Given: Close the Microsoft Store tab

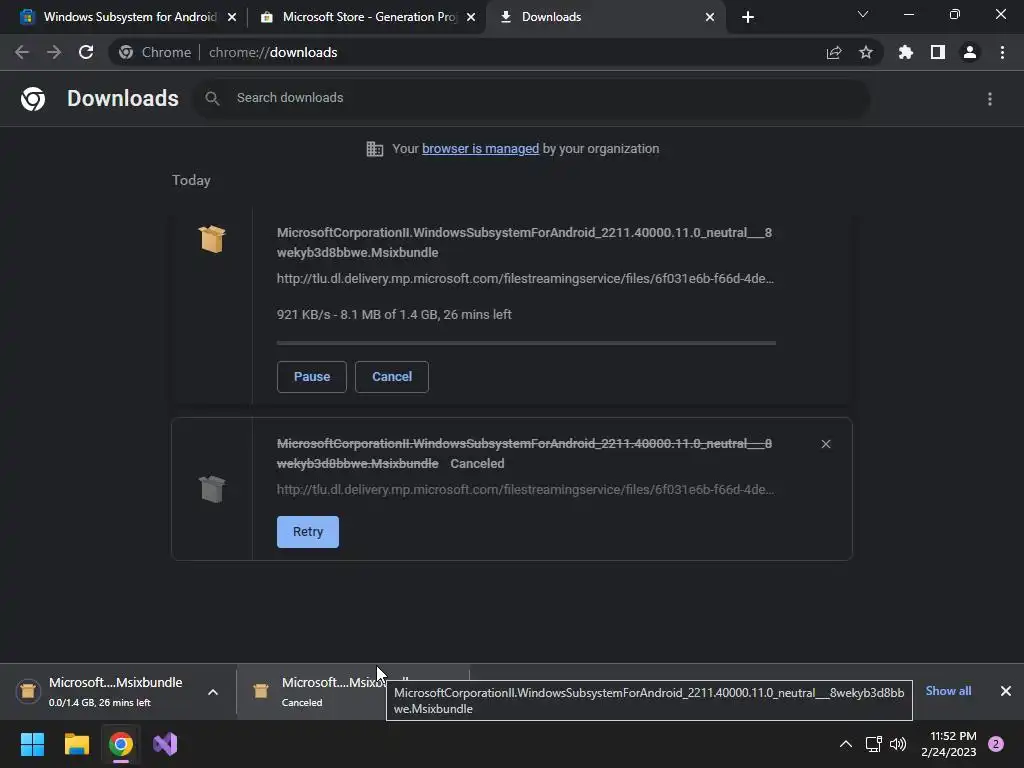Looking at the screenshot, I should pos(472,17).
